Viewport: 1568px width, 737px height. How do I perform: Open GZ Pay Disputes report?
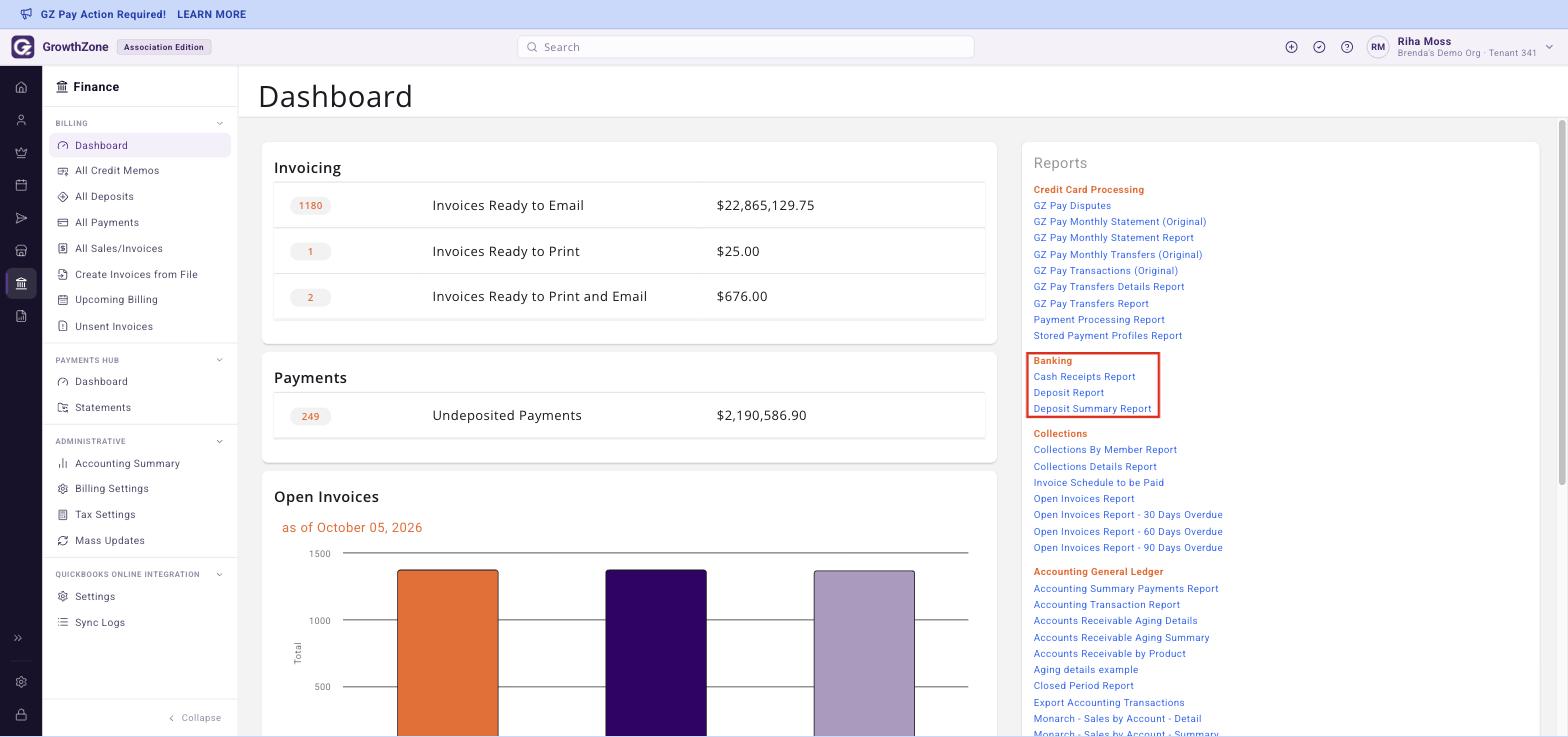pyautogui.click(x=1072, y=206)
